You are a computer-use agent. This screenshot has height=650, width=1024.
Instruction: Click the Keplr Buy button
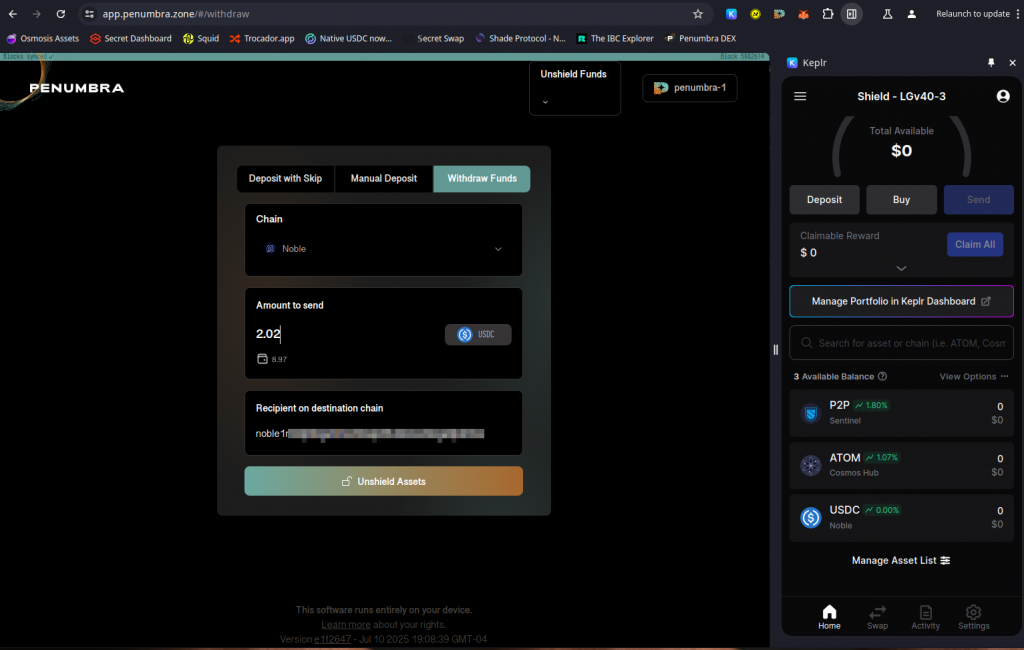tap(901, 200)
